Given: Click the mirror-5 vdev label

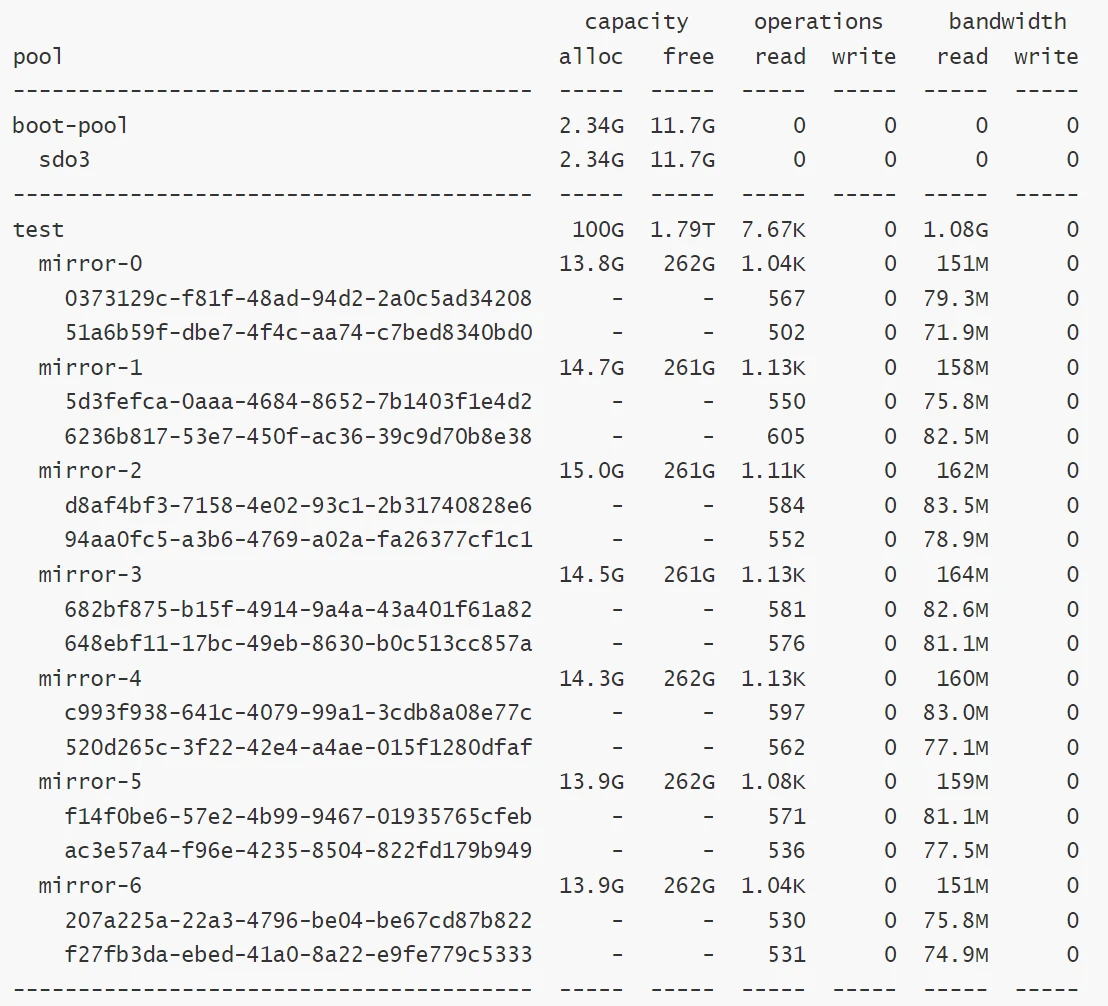Looking at the screenshot, I should 90,782.
